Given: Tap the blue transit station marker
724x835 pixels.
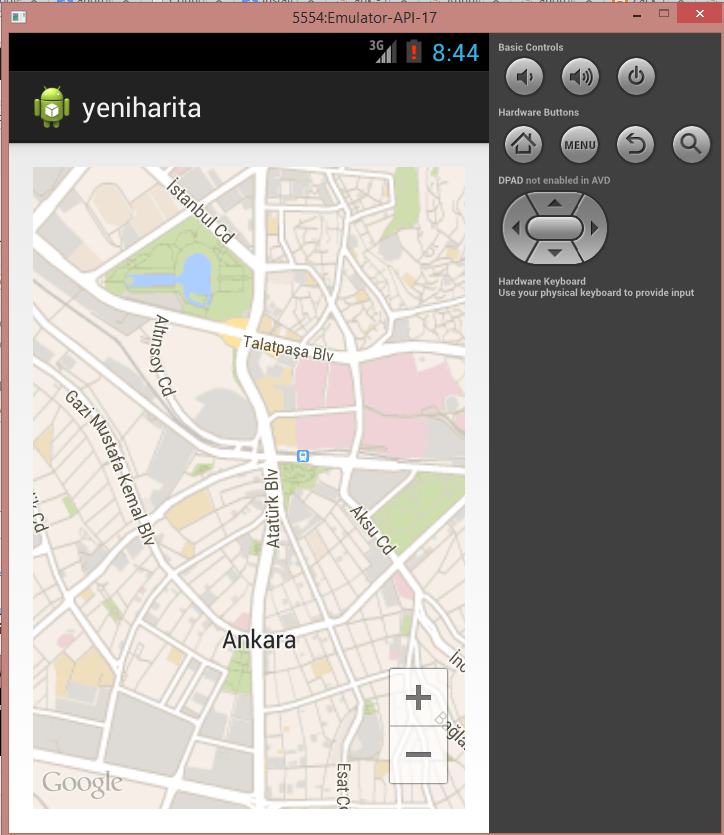Looking at the screenshot, I should pyautogui.click(x=303, y=456).
